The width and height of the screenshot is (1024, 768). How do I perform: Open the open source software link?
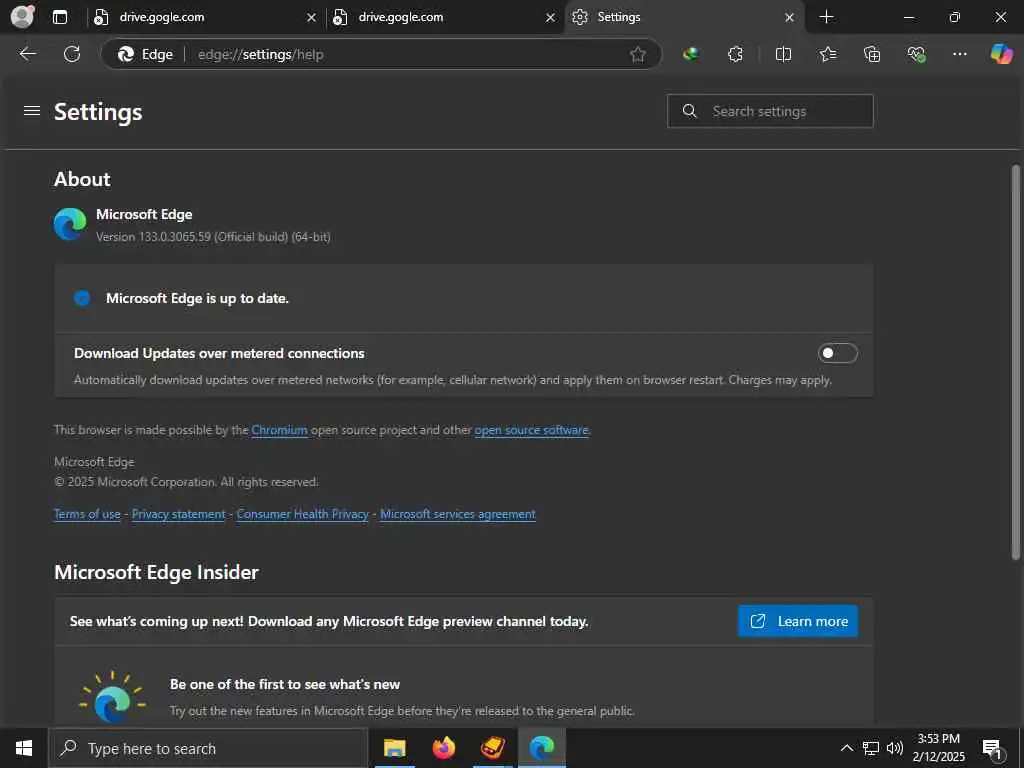(x=532, y=430)
